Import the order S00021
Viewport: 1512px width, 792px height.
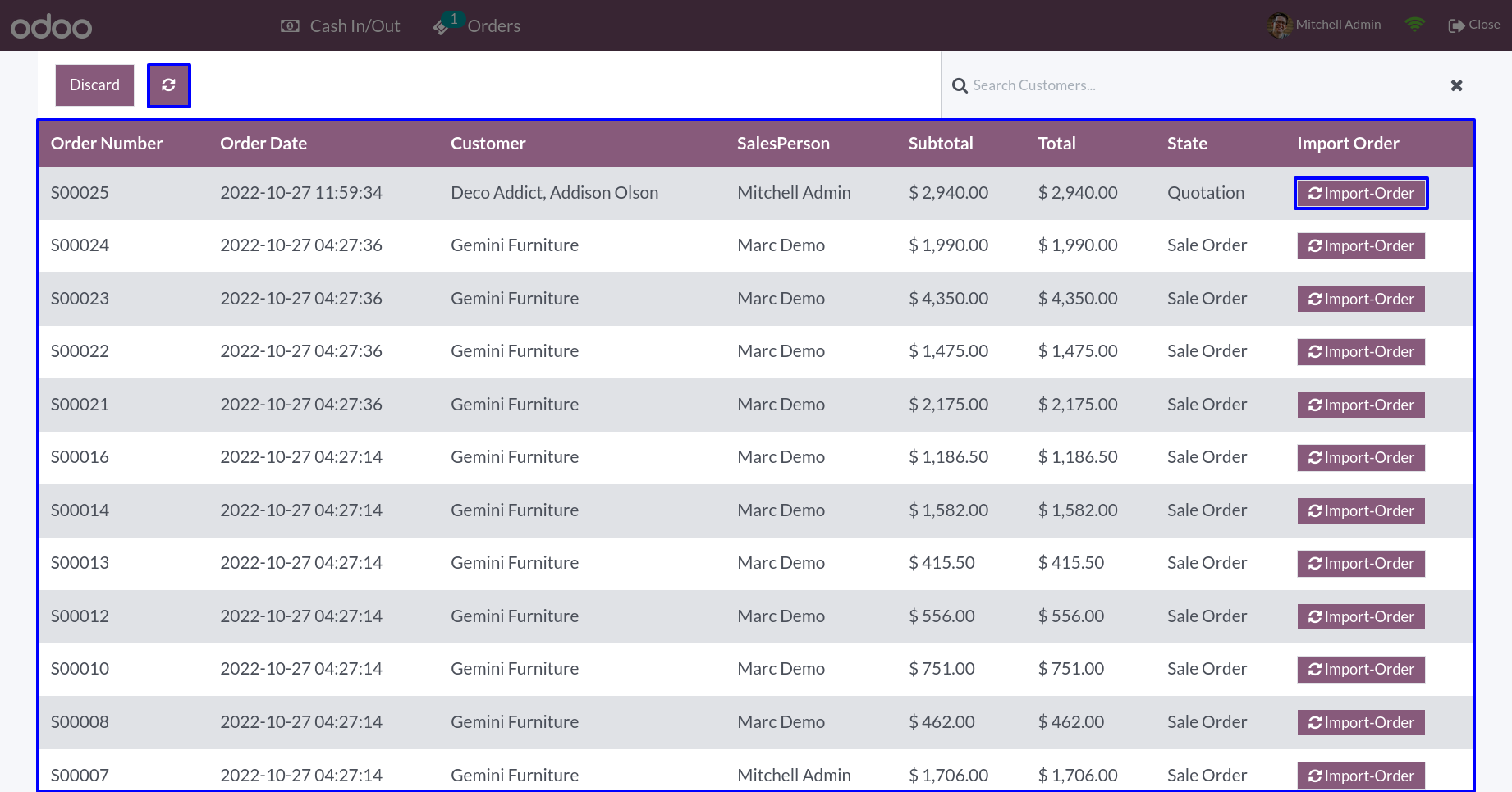click(x=1361, y=405)
